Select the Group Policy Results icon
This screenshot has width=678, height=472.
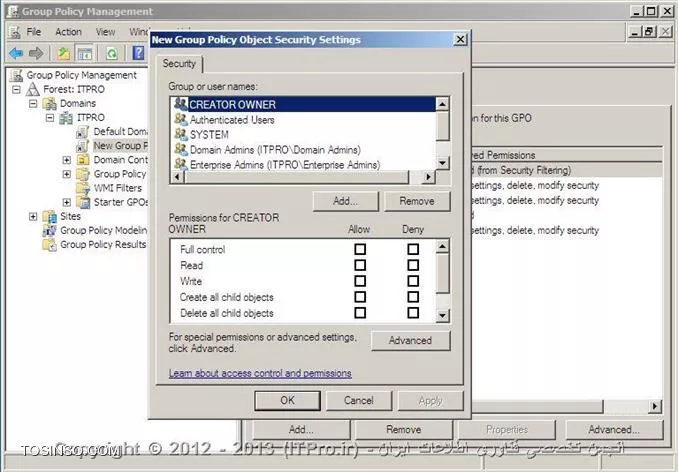click(x=50, y=245)
